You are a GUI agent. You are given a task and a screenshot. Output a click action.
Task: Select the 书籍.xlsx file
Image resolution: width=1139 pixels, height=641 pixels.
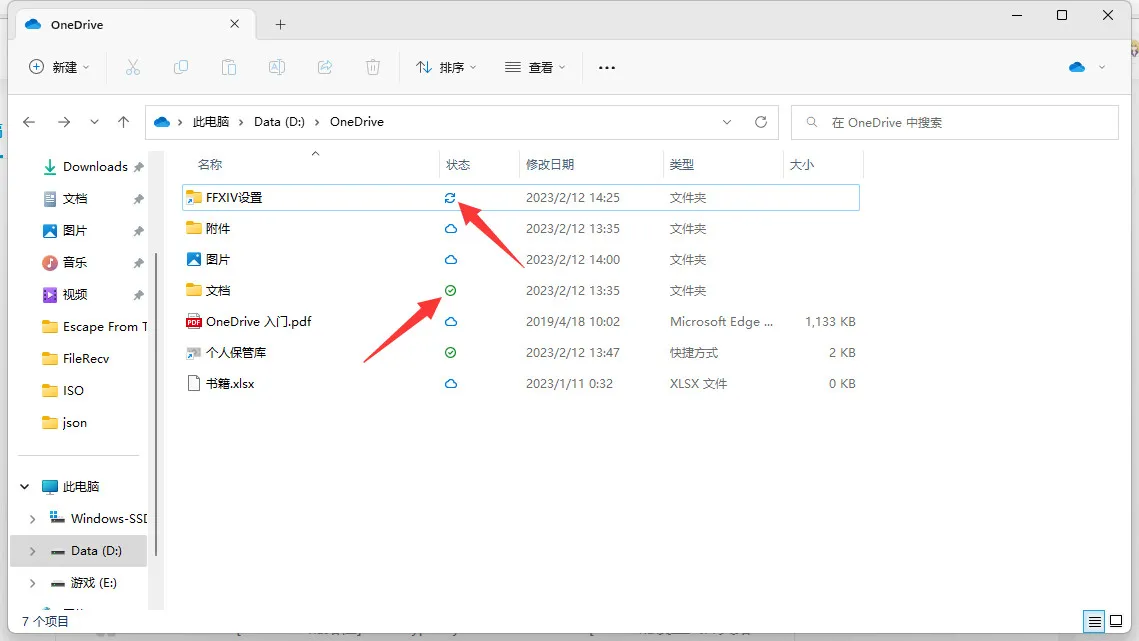coord(230,384)
